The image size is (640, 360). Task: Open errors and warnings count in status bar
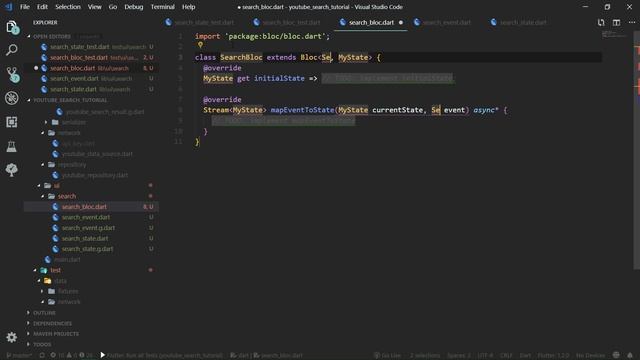pos(71,355)
